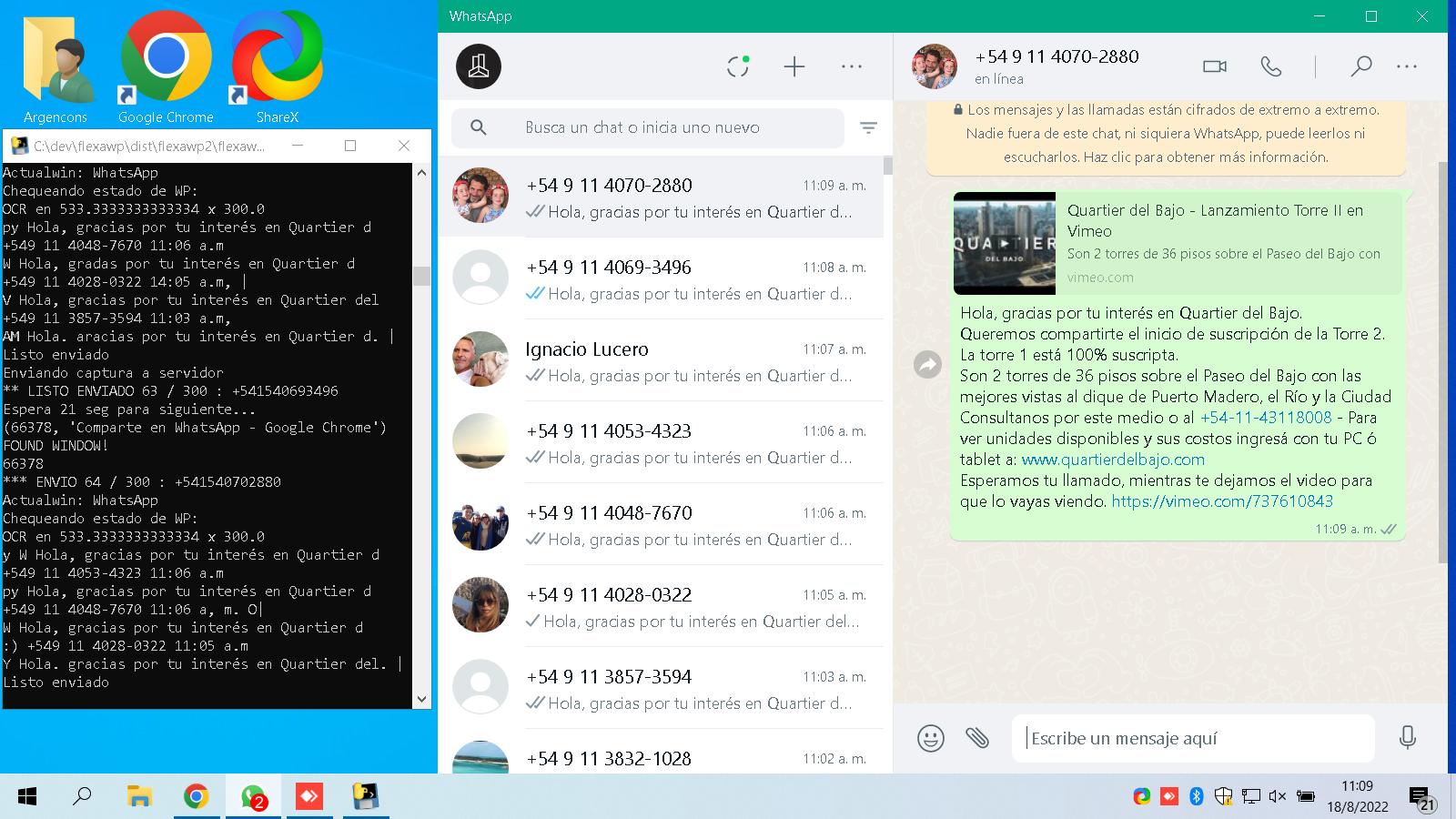Click the search magnifier in chat list
This screenshot has height=819, width=1456.
click(x=479, y=127)
